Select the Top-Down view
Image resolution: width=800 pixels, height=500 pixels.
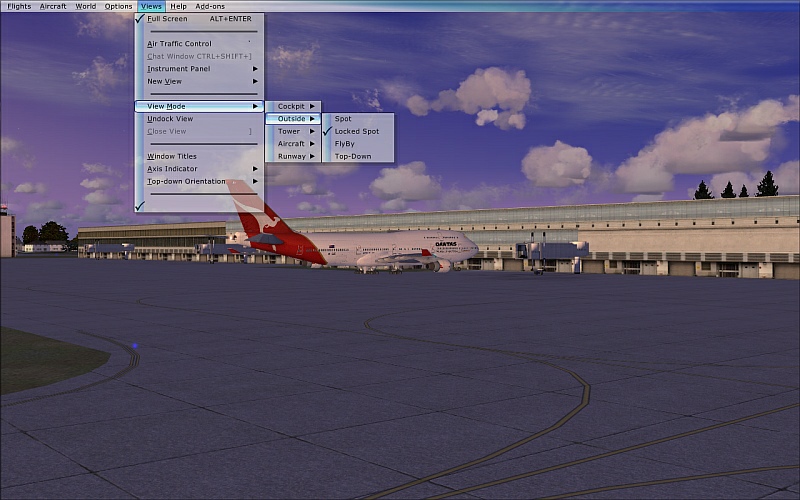[x=358, y=156]
